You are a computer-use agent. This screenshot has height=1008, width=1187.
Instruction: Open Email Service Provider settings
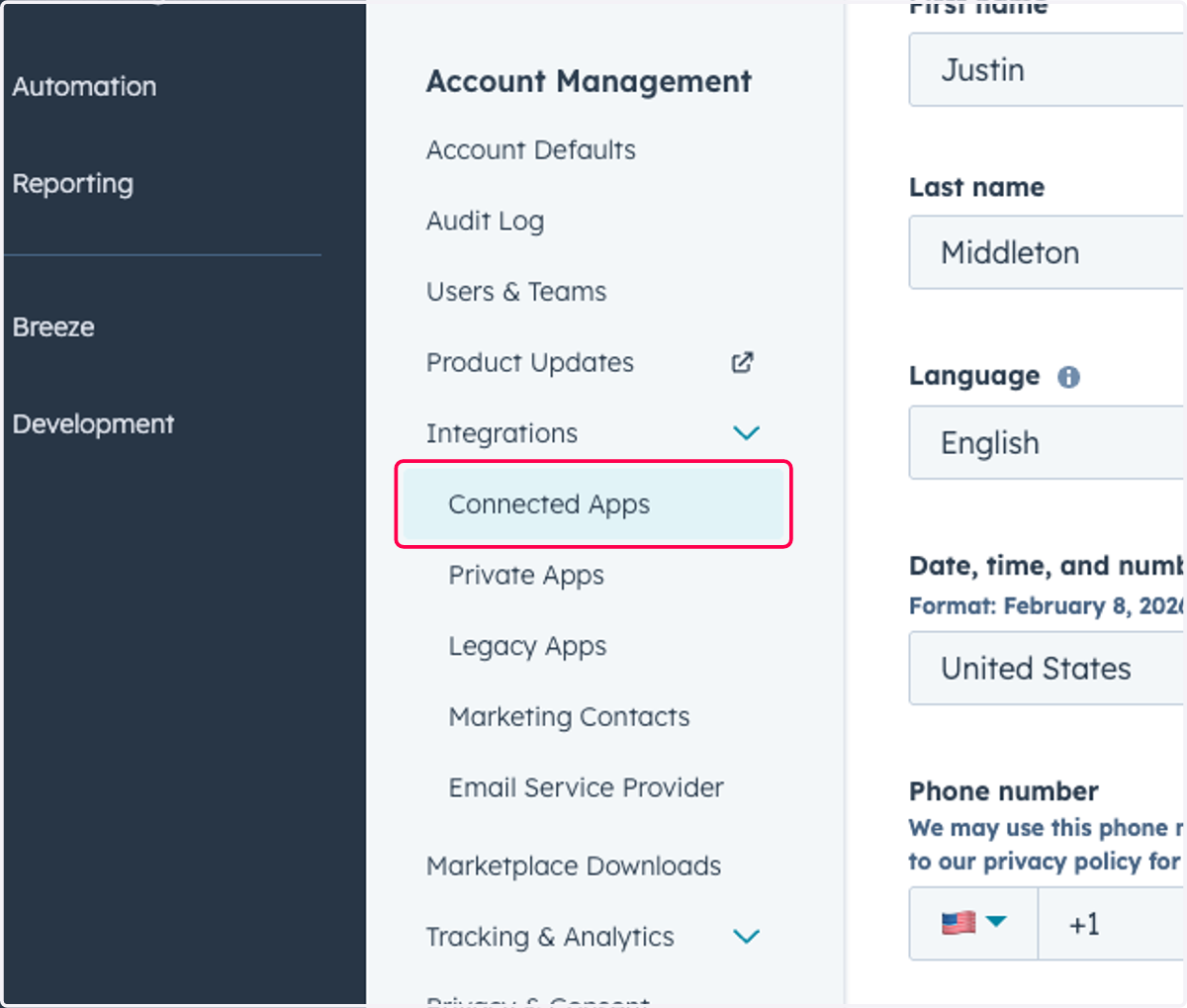(586, 787)
